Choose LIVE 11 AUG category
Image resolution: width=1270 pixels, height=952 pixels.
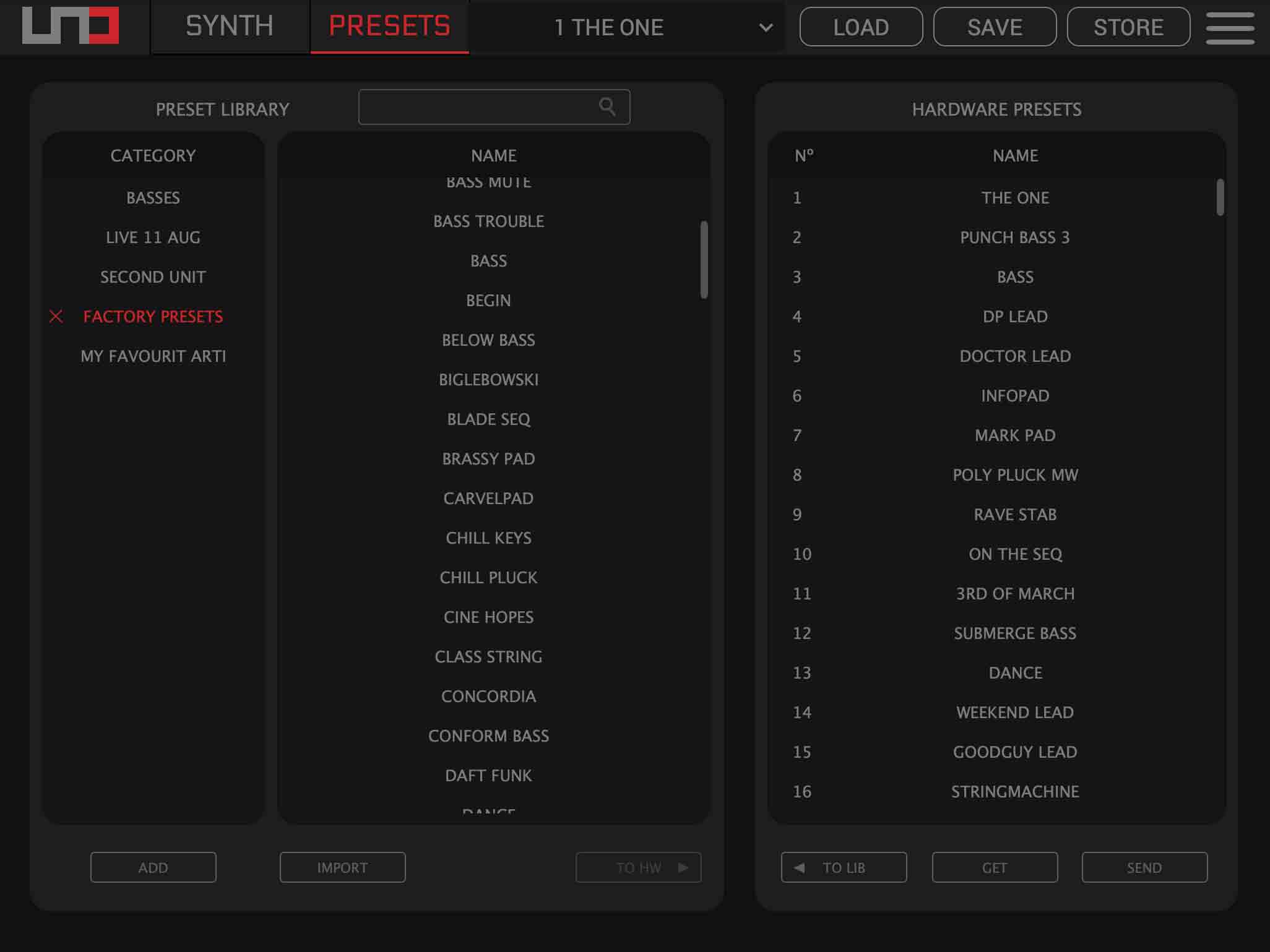153,238
